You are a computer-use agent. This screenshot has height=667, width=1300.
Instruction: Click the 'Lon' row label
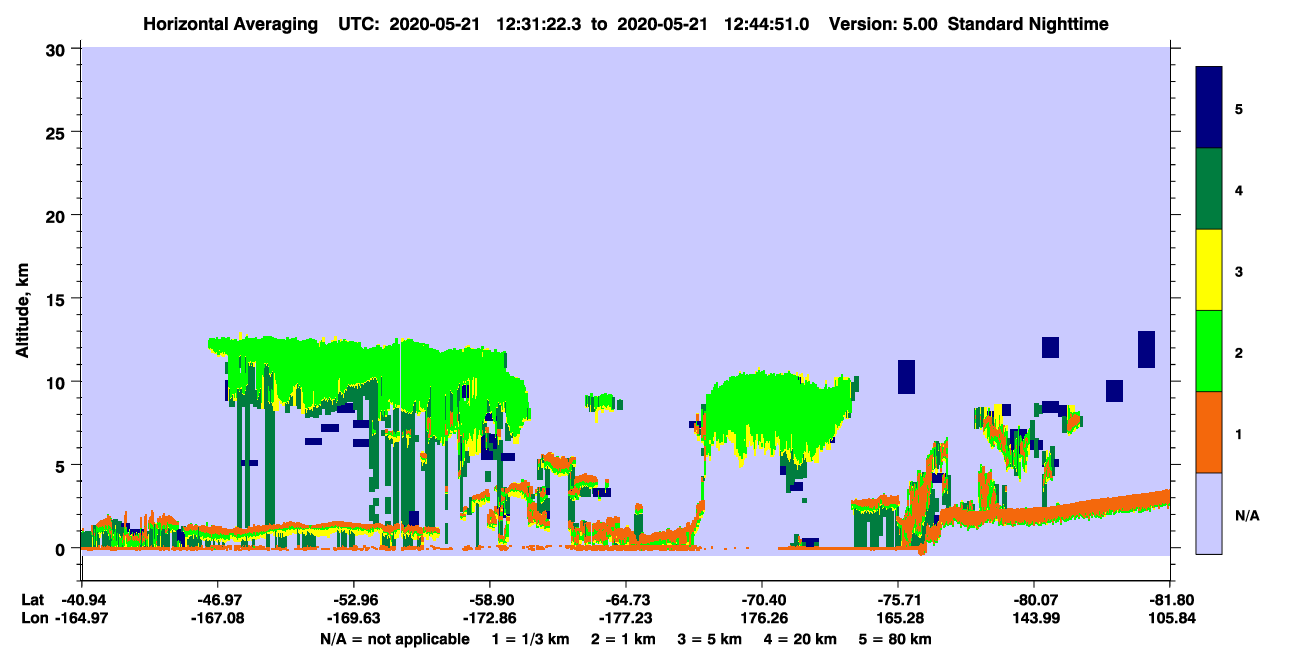point(34,618)
